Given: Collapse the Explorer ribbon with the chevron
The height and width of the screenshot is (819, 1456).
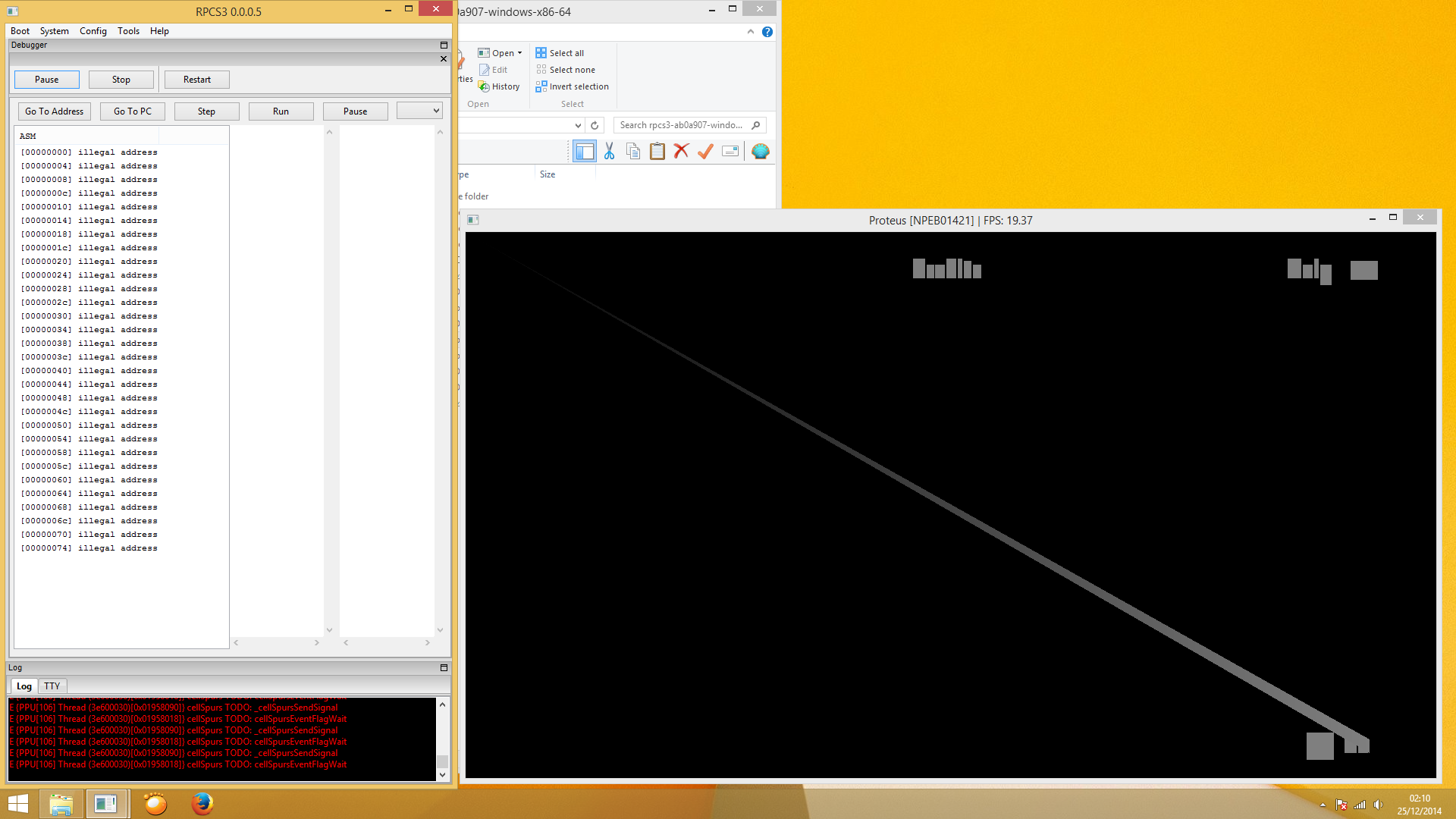Looking at the screenshot, I should (751, 32).
